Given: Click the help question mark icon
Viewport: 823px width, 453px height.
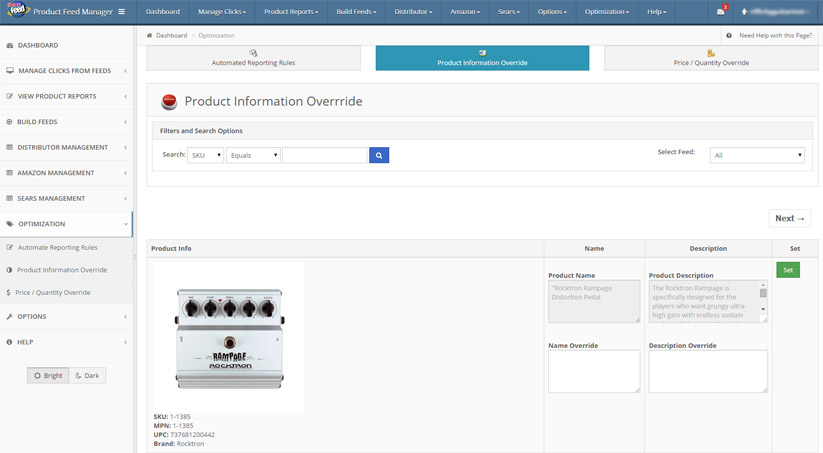Looking at the screenshot, I should click(729, 36).
